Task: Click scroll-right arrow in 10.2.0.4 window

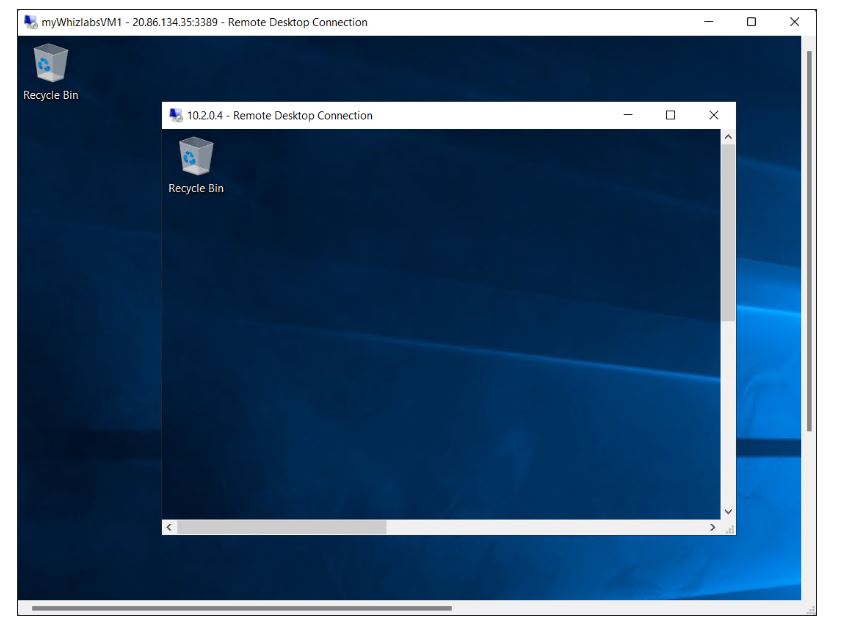Action: coord(713,527)
